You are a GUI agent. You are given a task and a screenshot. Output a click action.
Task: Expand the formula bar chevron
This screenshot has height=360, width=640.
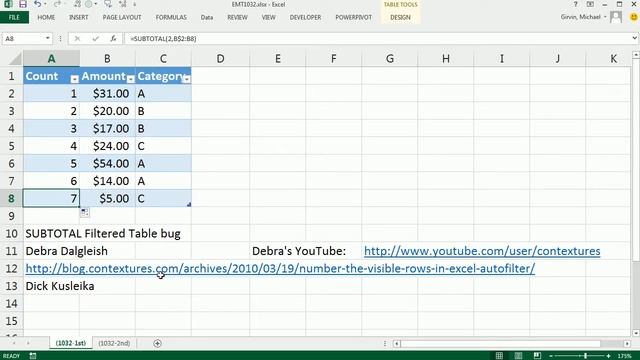[x=634, y=38]
